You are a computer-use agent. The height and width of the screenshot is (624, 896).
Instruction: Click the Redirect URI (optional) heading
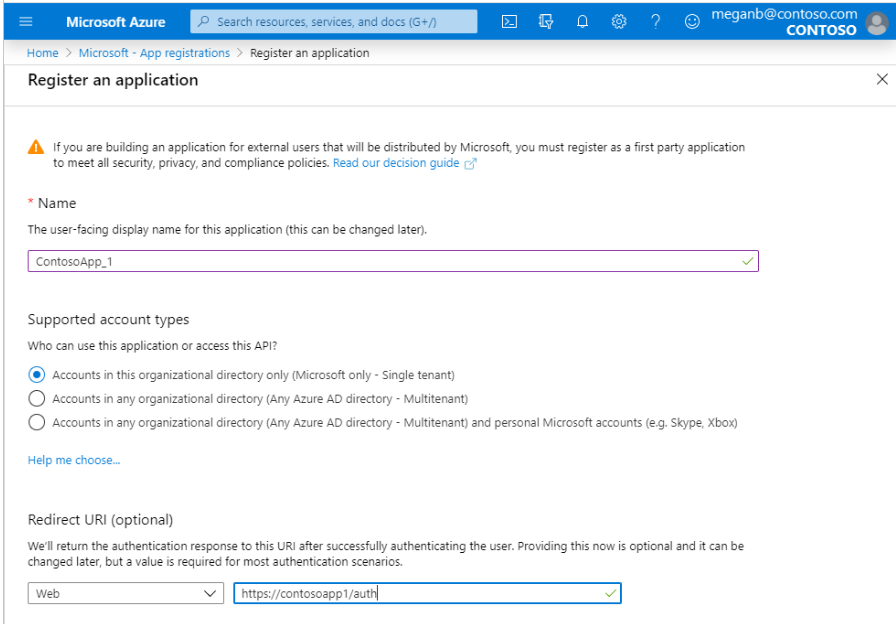(101, 520)
